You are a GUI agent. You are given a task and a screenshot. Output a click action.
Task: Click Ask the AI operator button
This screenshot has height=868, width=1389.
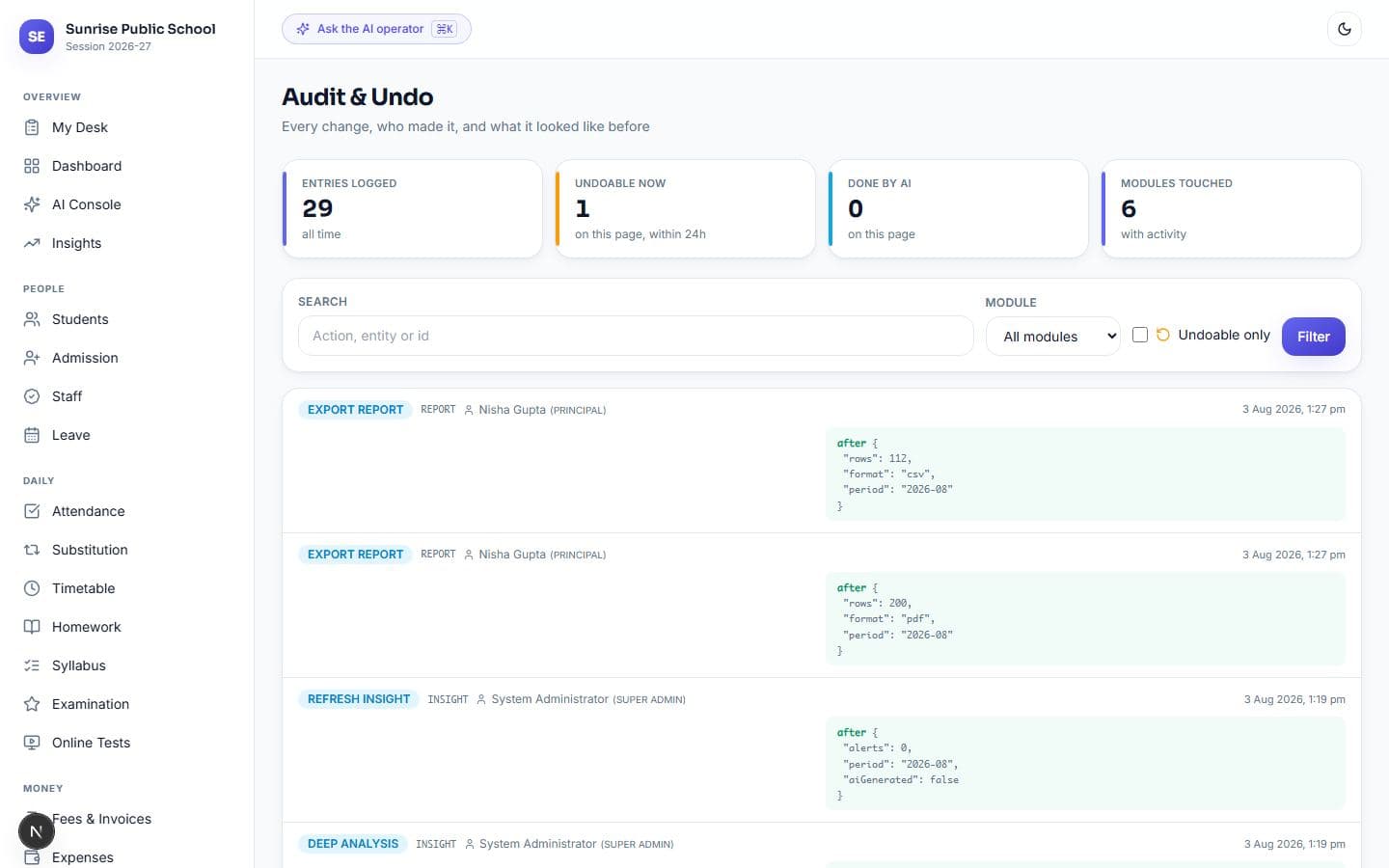(x=376, y=29)
